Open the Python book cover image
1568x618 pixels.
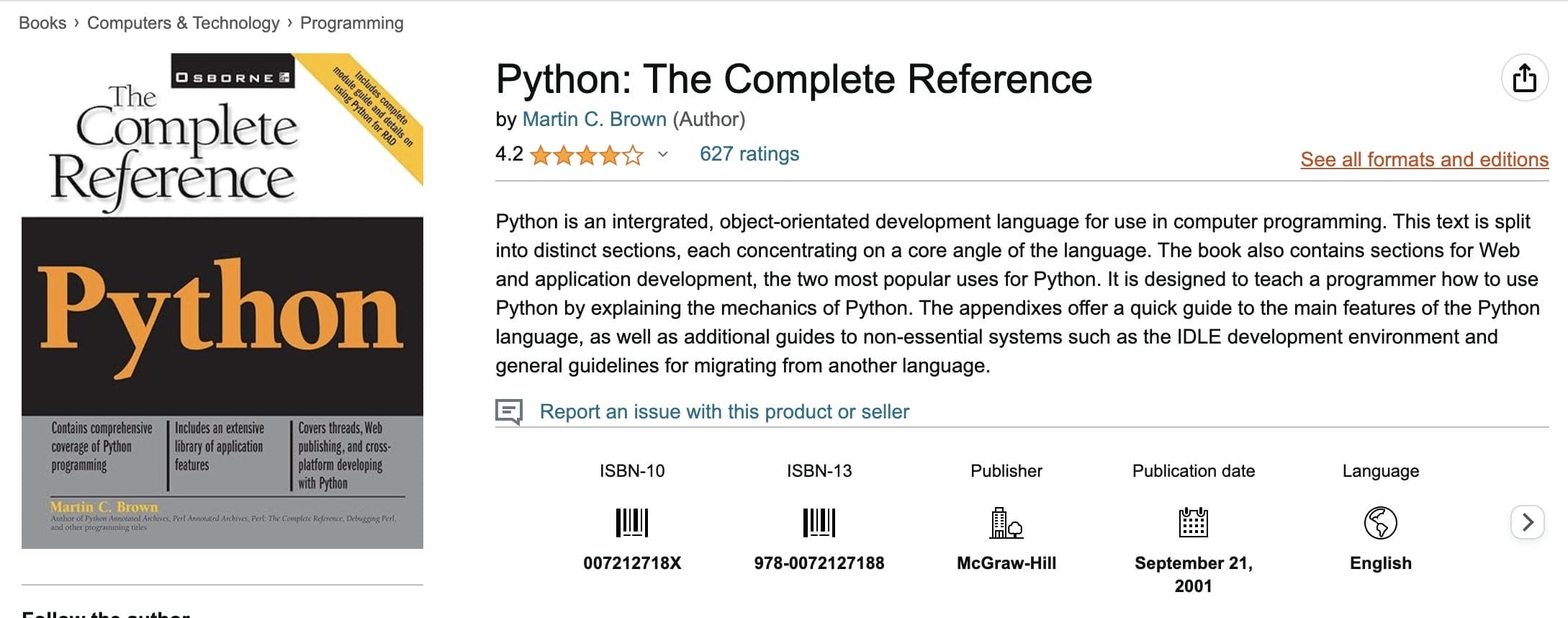[222, 301]
